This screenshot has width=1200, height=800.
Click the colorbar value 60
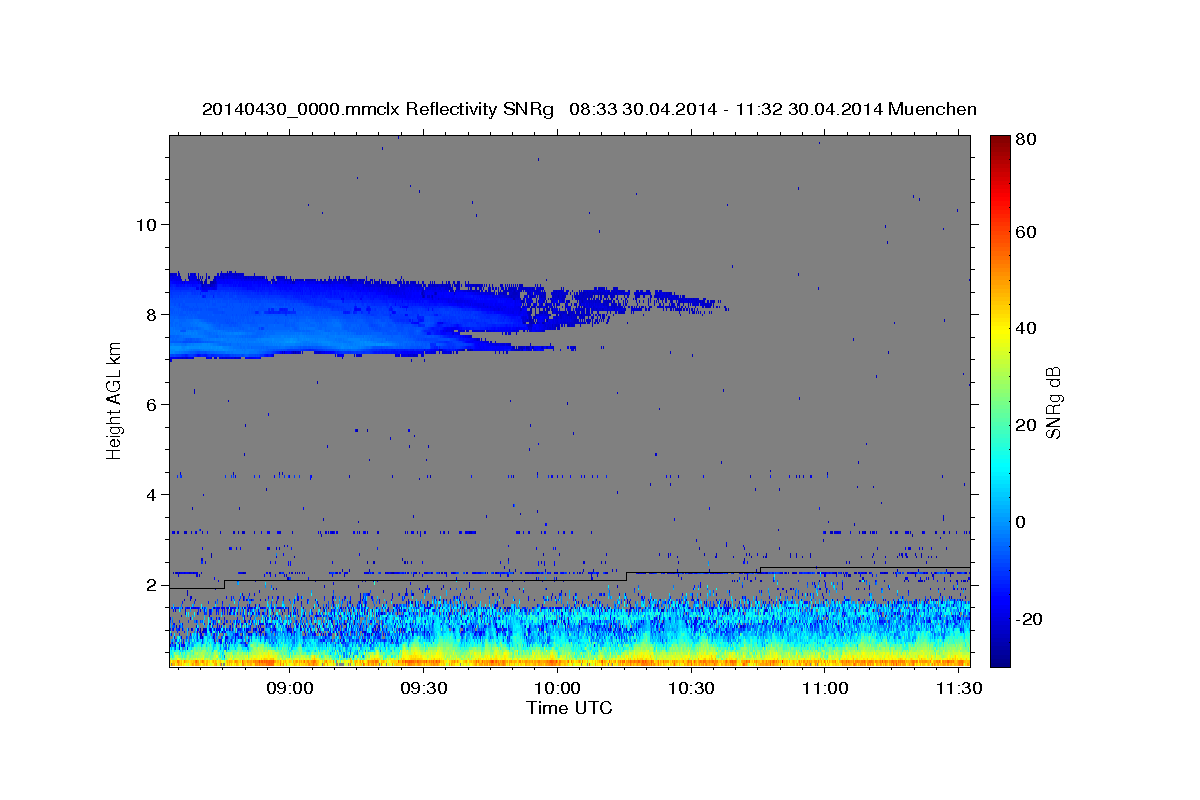coord(1025,232)
